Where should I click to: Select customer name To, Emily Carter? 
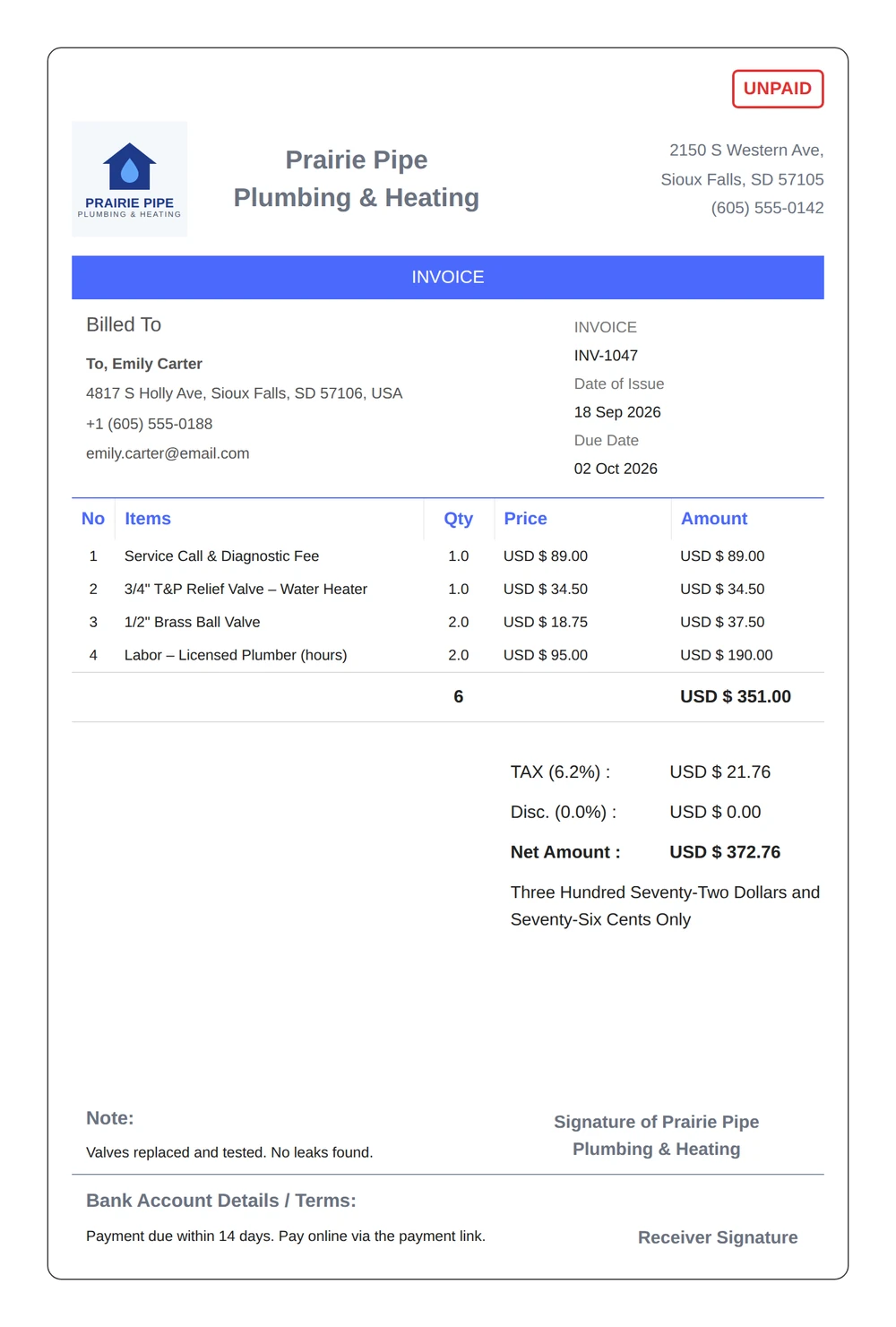point(144,364)
